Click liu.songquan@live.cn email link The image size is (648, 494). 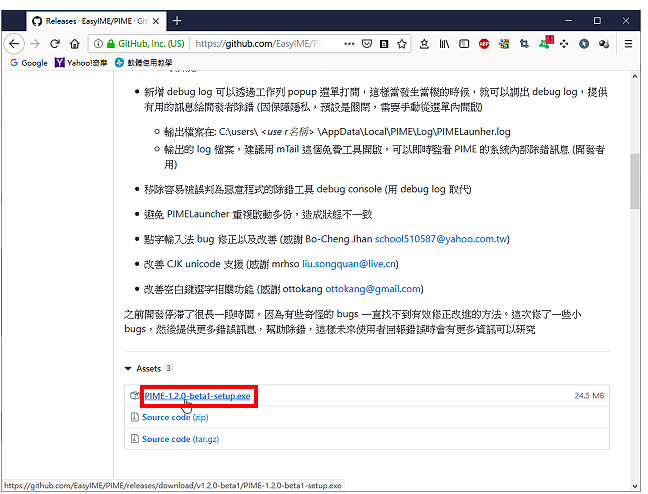tap(349, 264)
